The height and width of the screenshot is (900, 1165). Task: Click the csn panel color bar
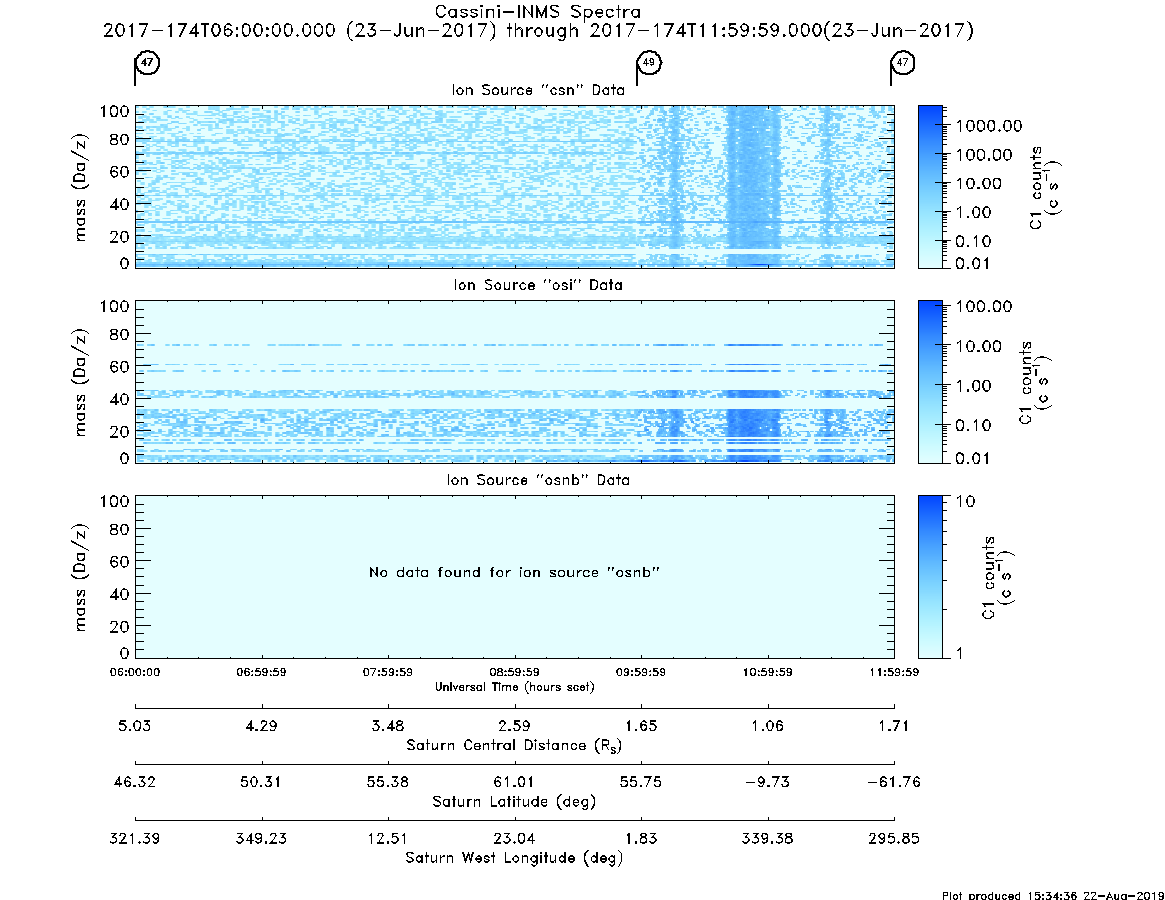pyautogui.click(x=930, y=187)
